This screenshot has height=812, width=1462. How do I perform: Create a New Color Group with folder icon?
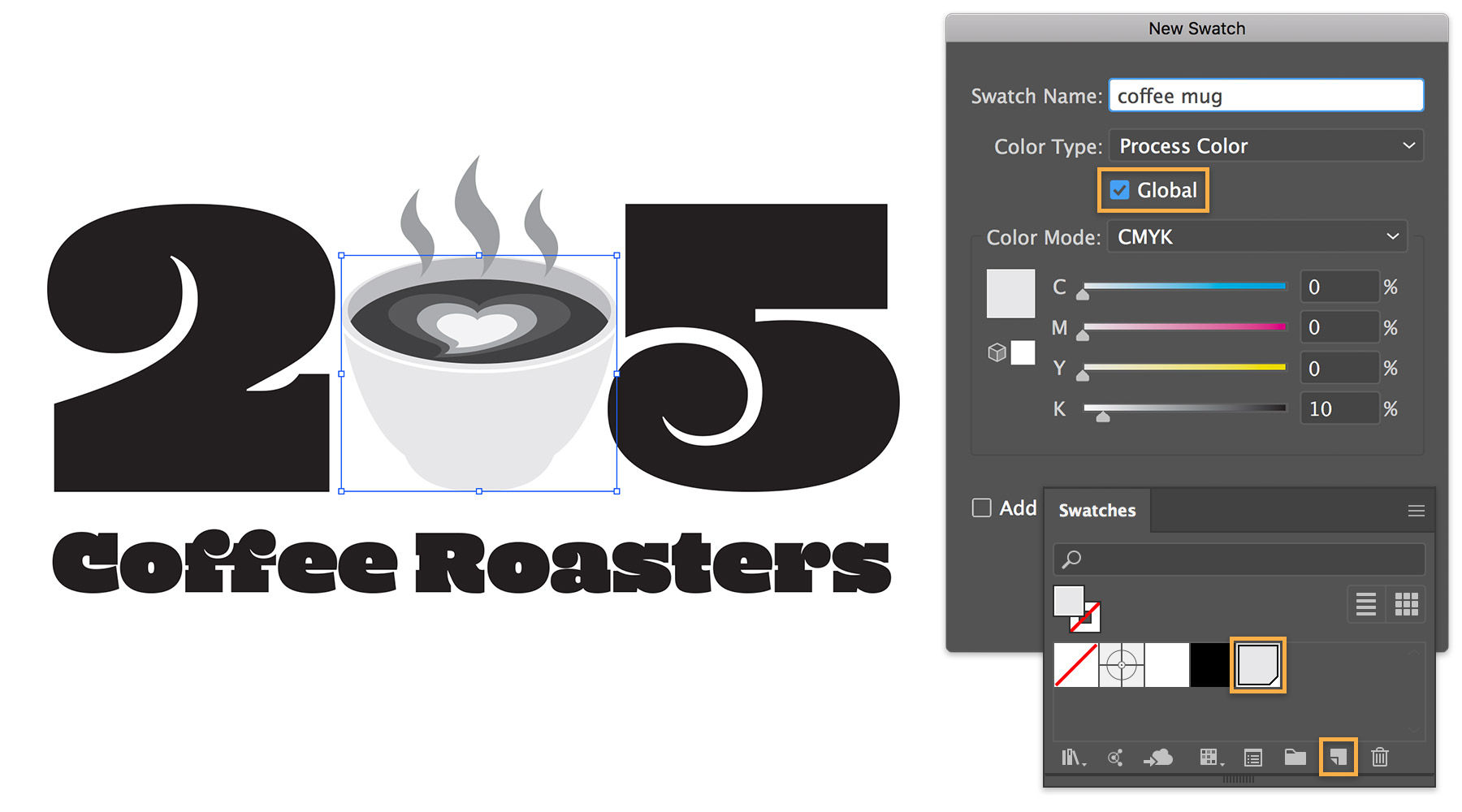[x=1296, y=758]
